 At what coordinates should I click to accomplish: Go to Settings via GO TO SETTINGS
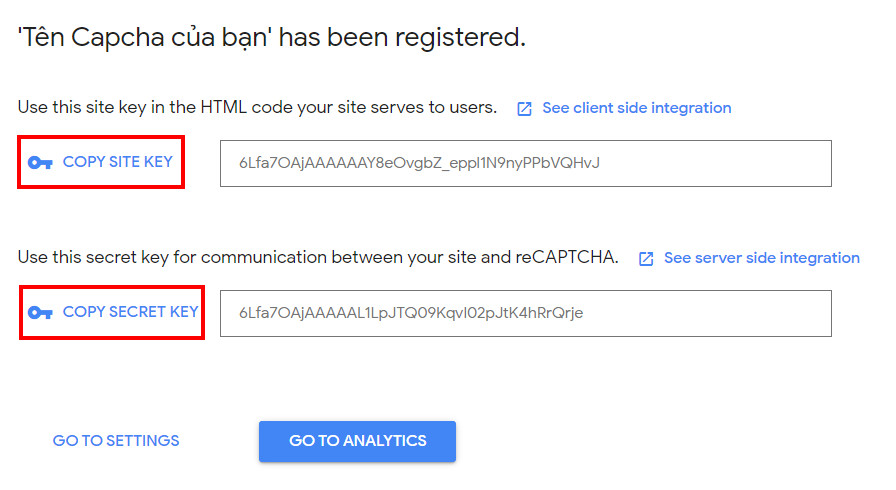[116, 441]
